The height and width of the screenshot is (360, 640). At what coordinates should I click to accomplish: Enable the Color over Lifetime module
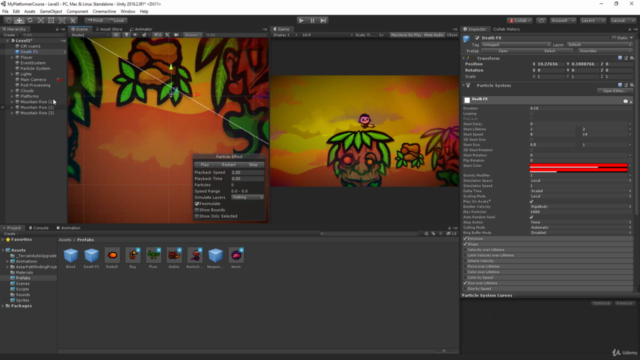click(465, 272)
